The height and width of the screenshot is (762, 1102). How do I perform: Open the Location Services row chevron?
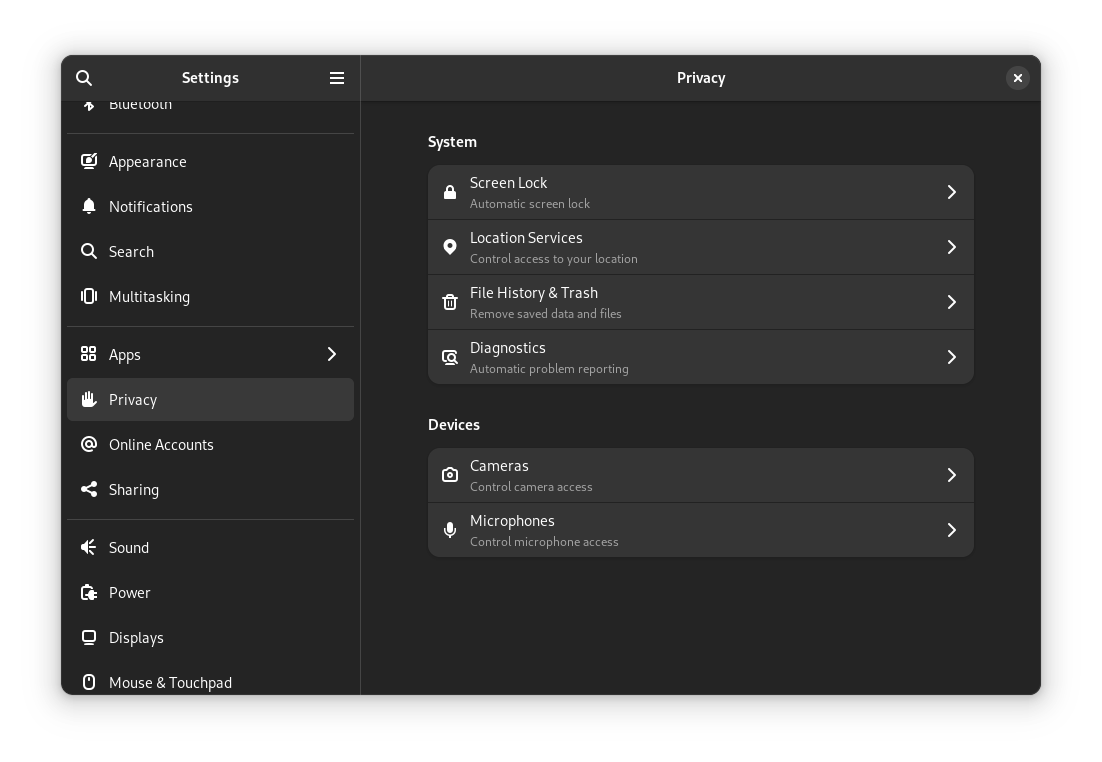pos(951,246)
